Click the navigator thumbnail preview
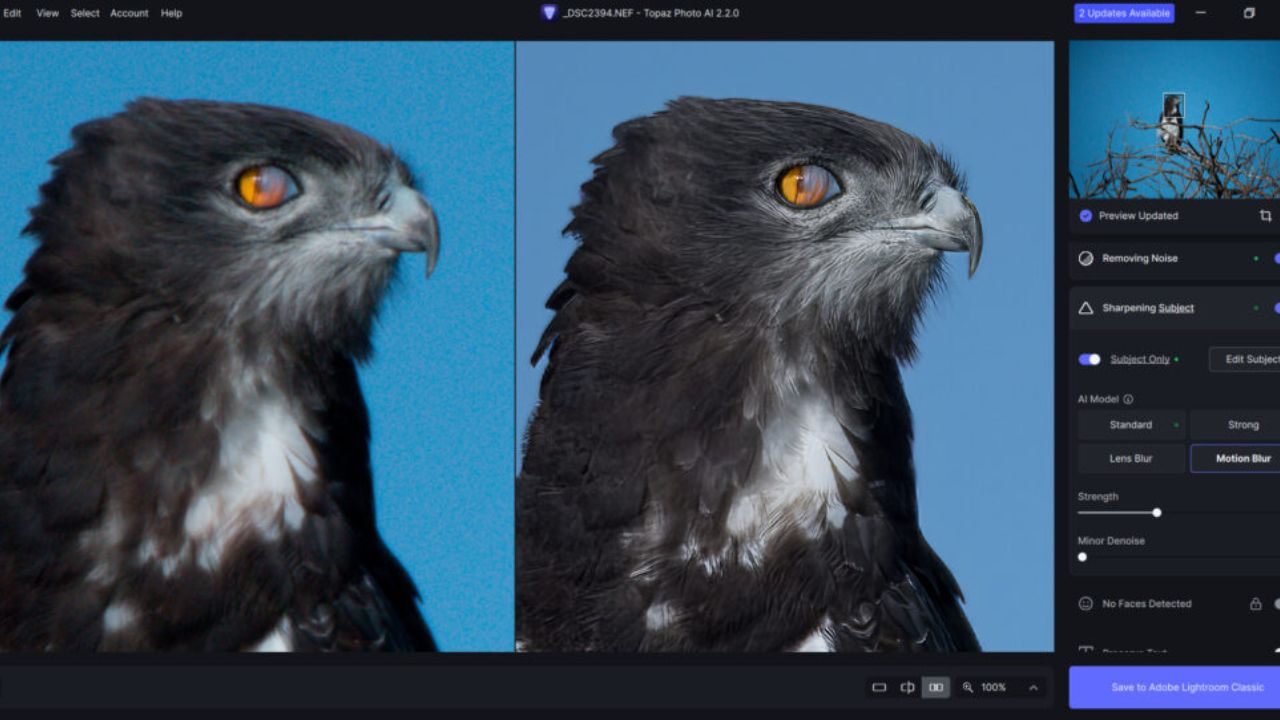Screen dimensions: 1280x720 [1174, 119]
